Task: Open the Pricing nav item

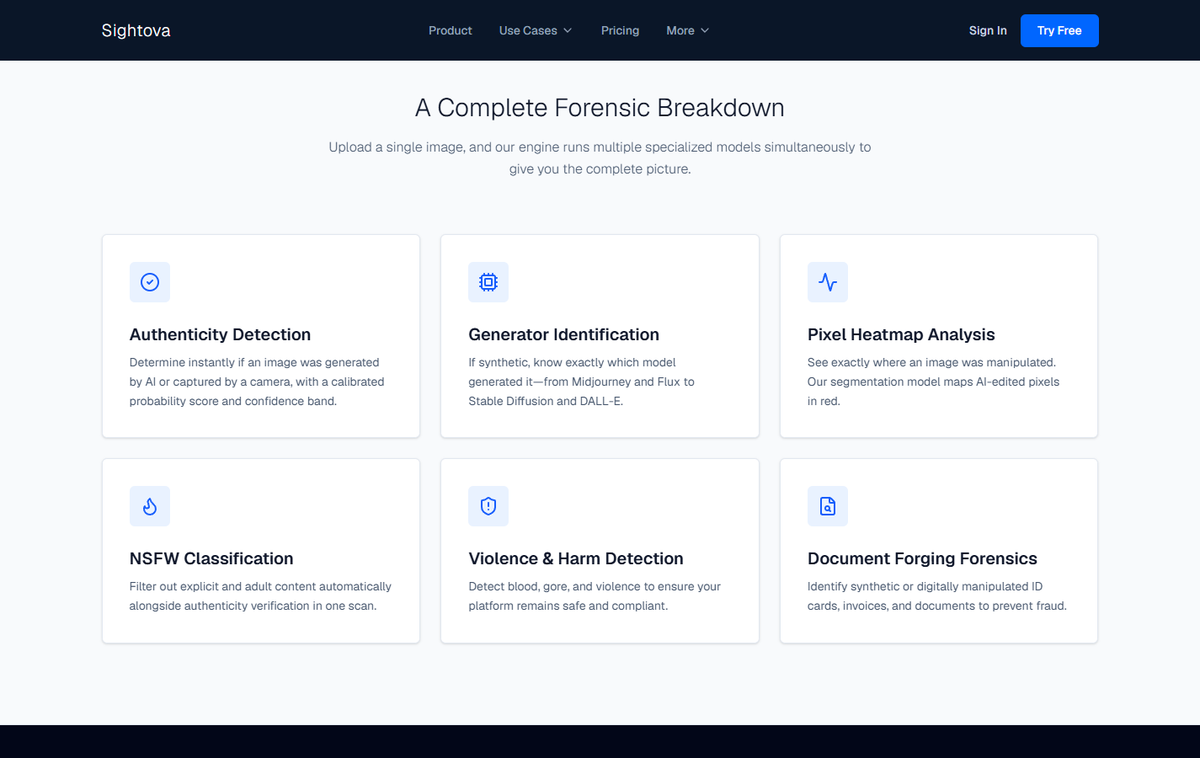Action: click(620, 31)
